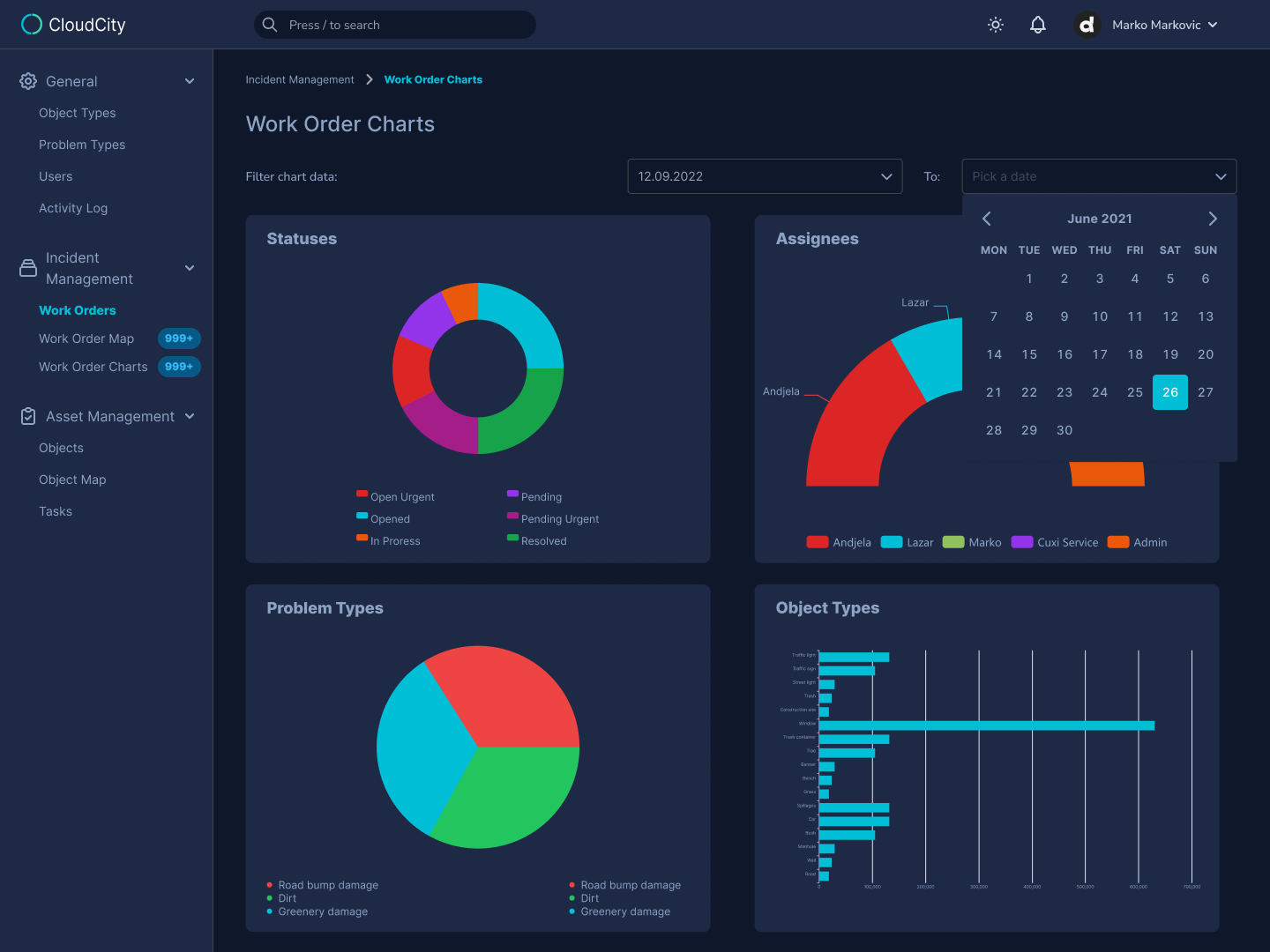Image resolution: width=1270 pixels, height=952 pixels.
Task: Select Work Order Map from sidebar
Action: [x=86, y=338]
